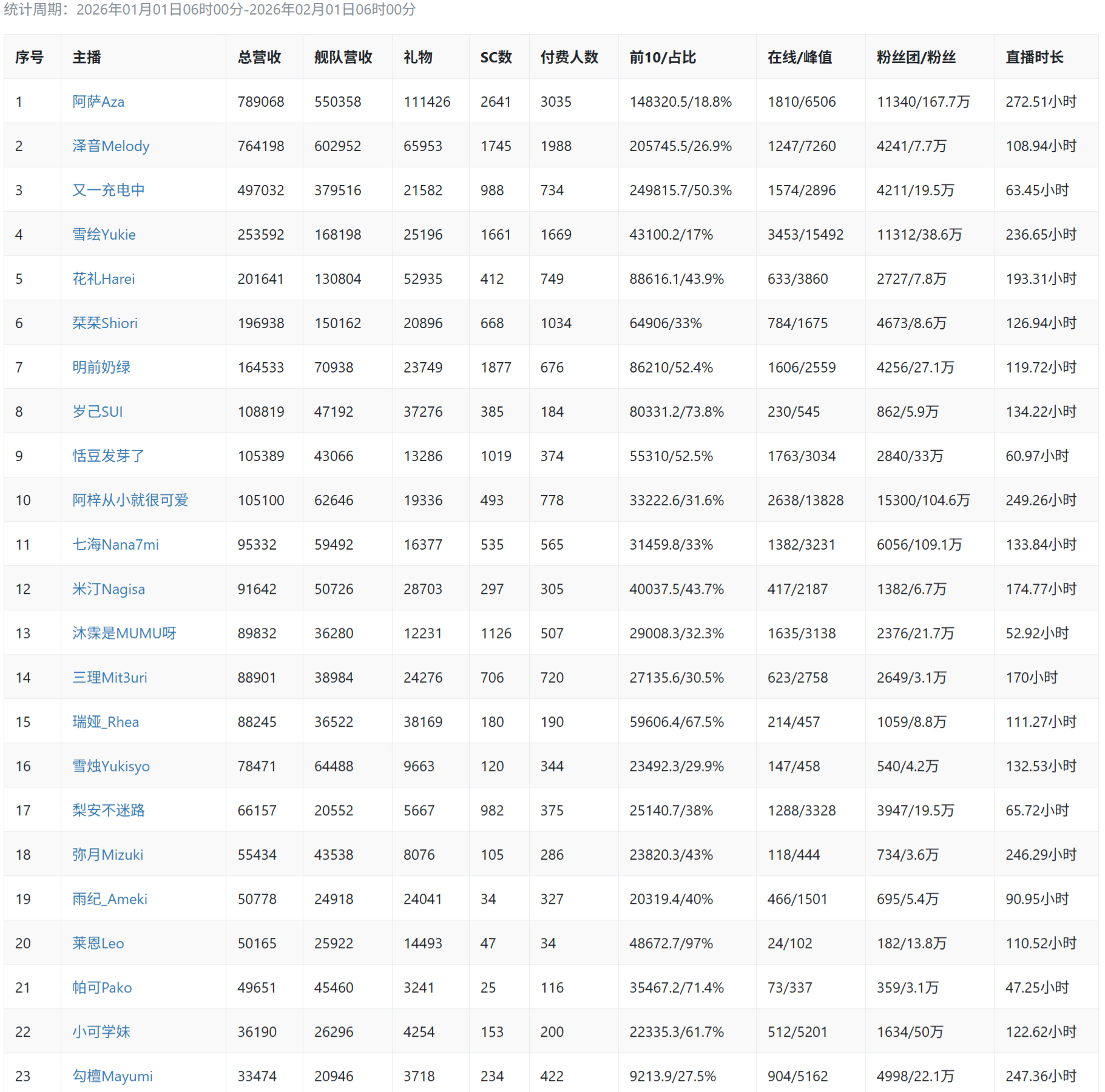The image size is (1105, 1092).
Task: Open 雪绘Yukie profile link
Action: pos(104,235)
